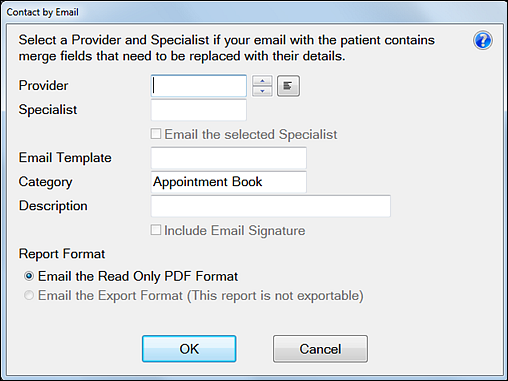The image size is (508, 381).
Task: Click the Description label text
Action: pos(53,206)
